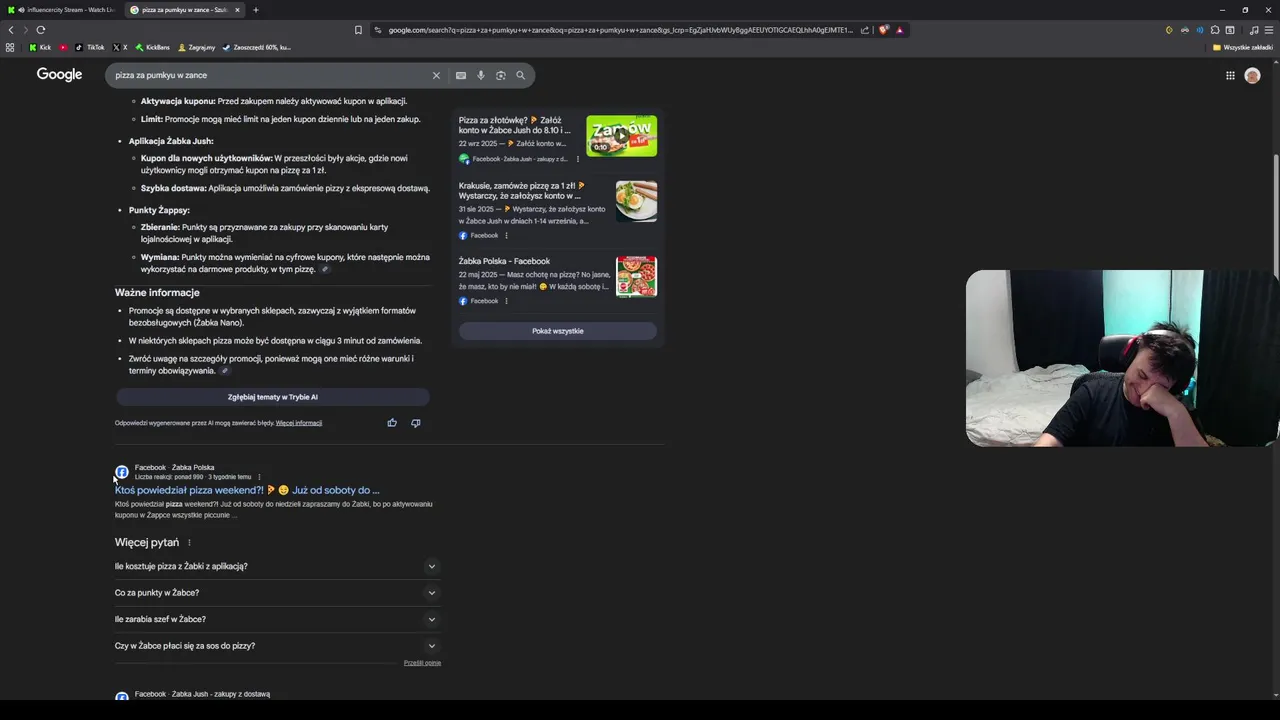Click source link icon after Wymiana paragraph
The width and height of the screenshot is (1280, 720).
[x=325, y=270]
